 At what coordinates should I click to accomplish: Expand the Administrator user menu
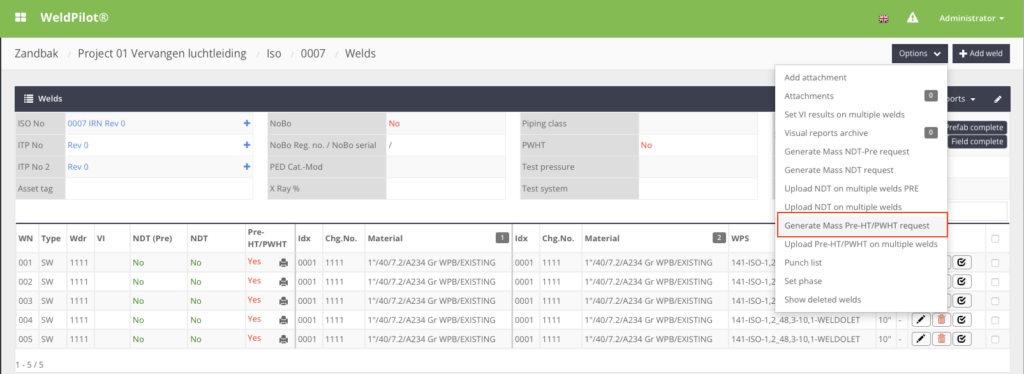(971, 18)
